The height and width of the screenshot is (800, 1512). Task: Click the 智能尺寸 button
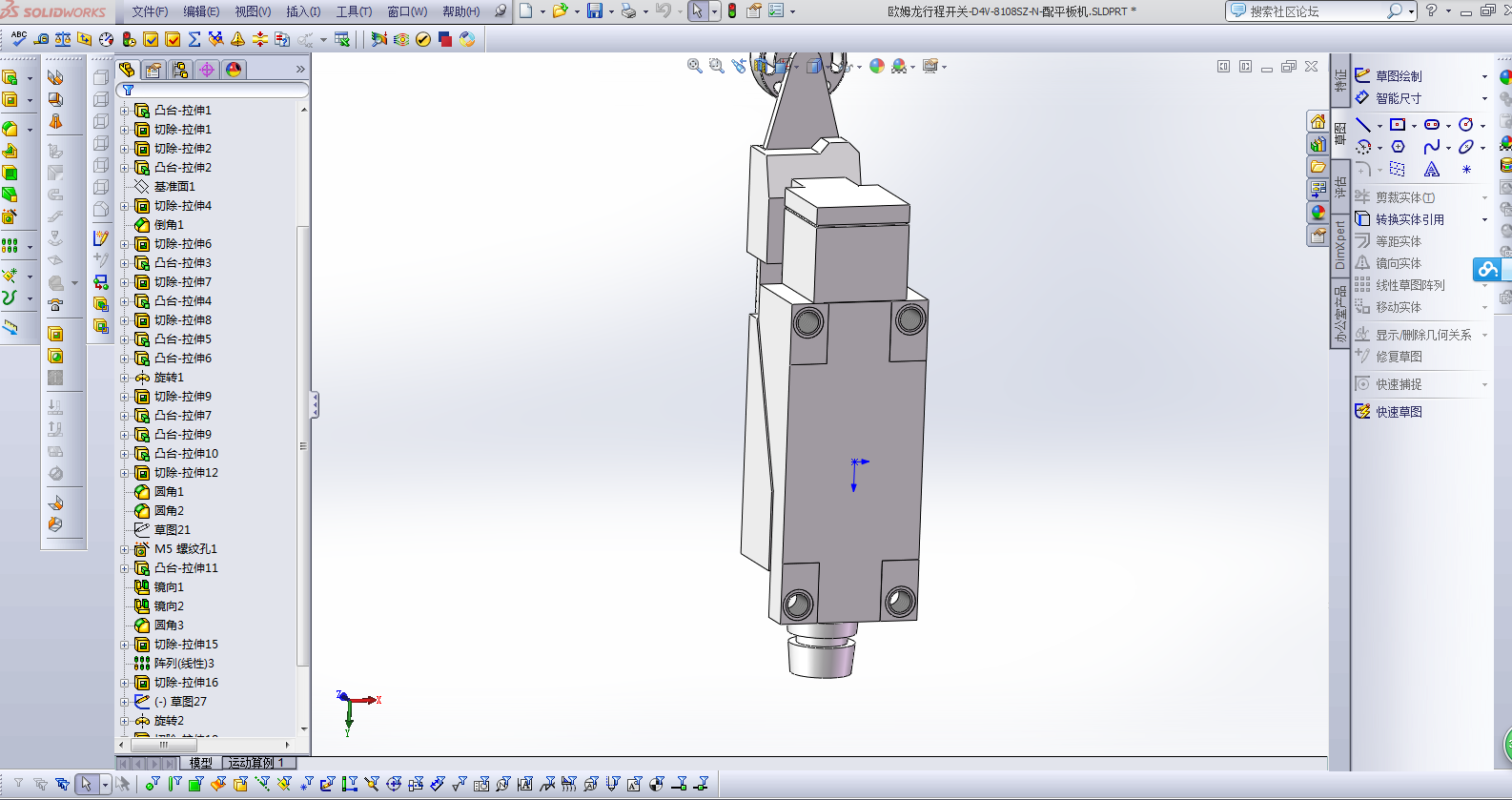point(1389,98)
